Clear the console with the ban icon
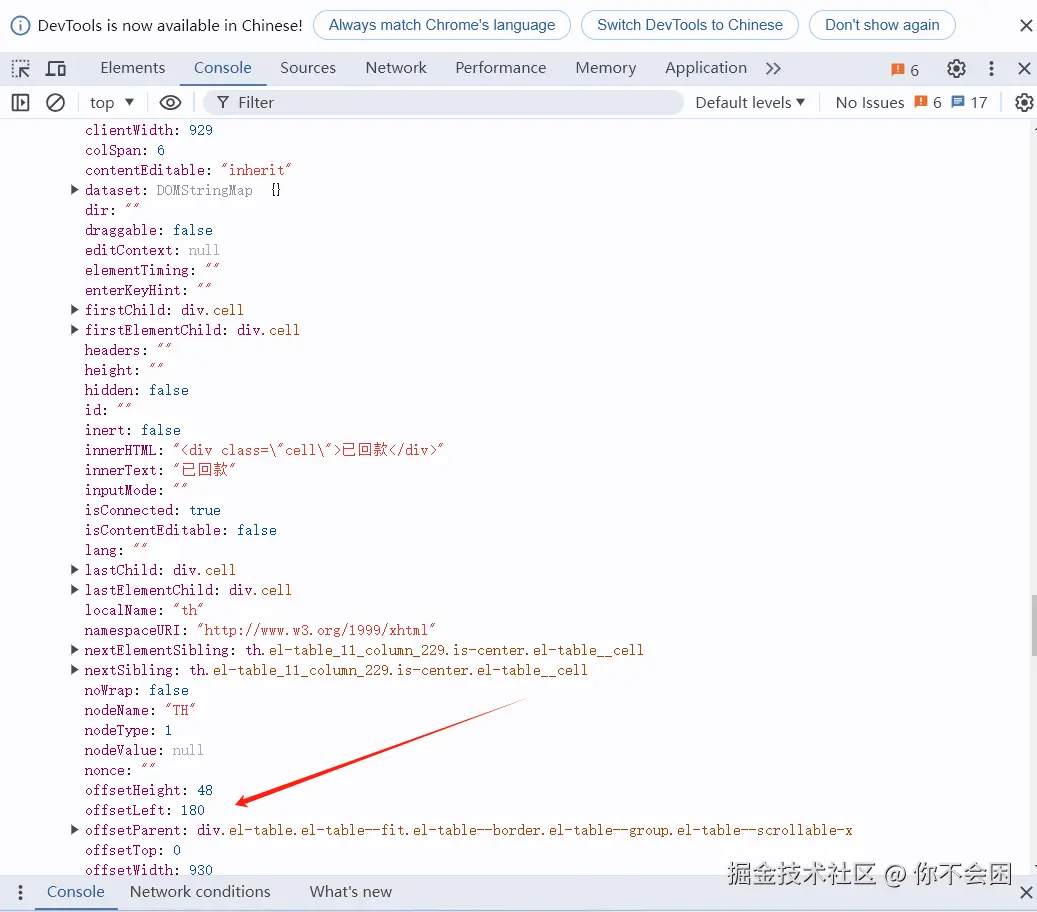This screenshot has width=1037, height=912. click(56, 103)
